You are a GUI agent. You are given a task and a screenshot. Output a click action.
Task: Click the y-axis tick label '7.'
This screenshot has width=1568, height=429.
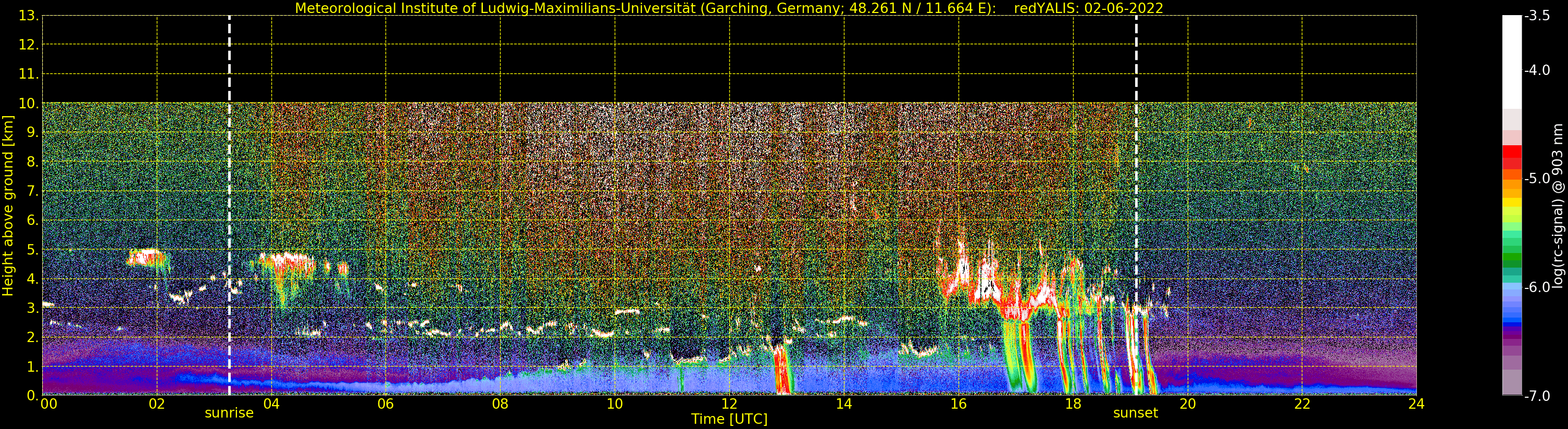[x=33, y=191]
